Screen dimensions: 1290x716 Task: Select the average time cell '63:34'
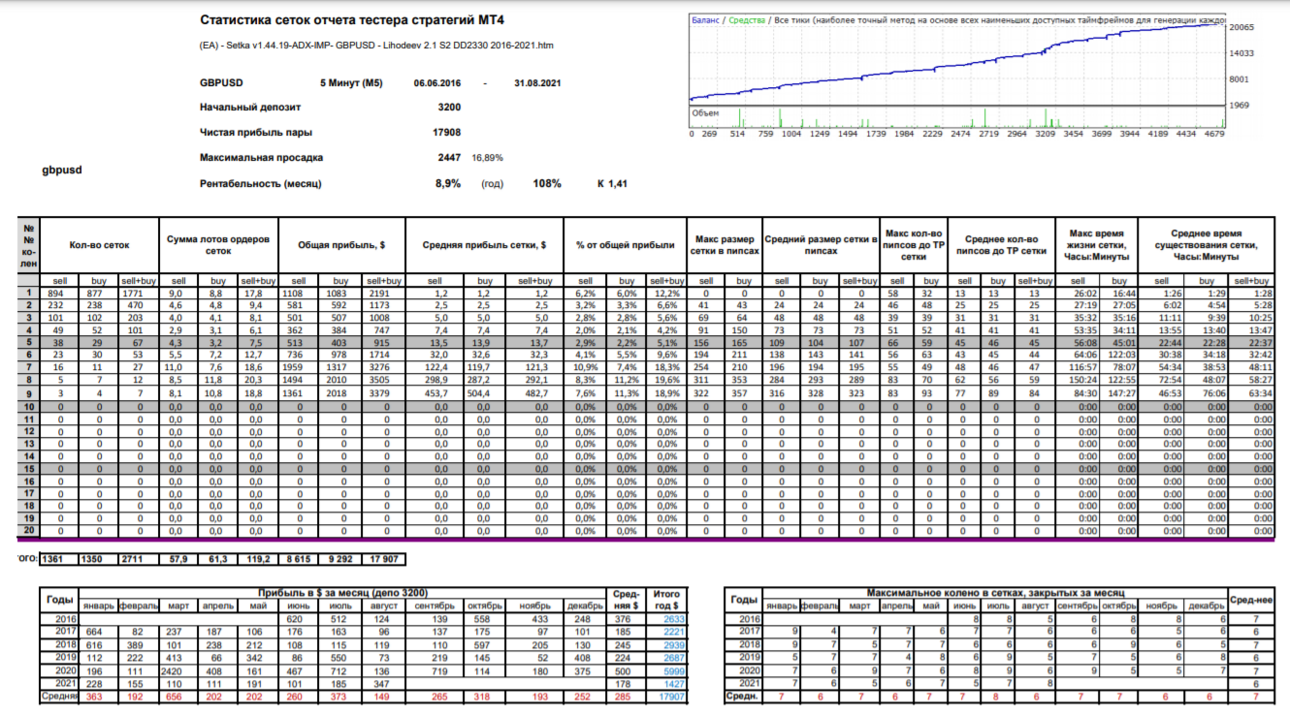pos(1260,394)
